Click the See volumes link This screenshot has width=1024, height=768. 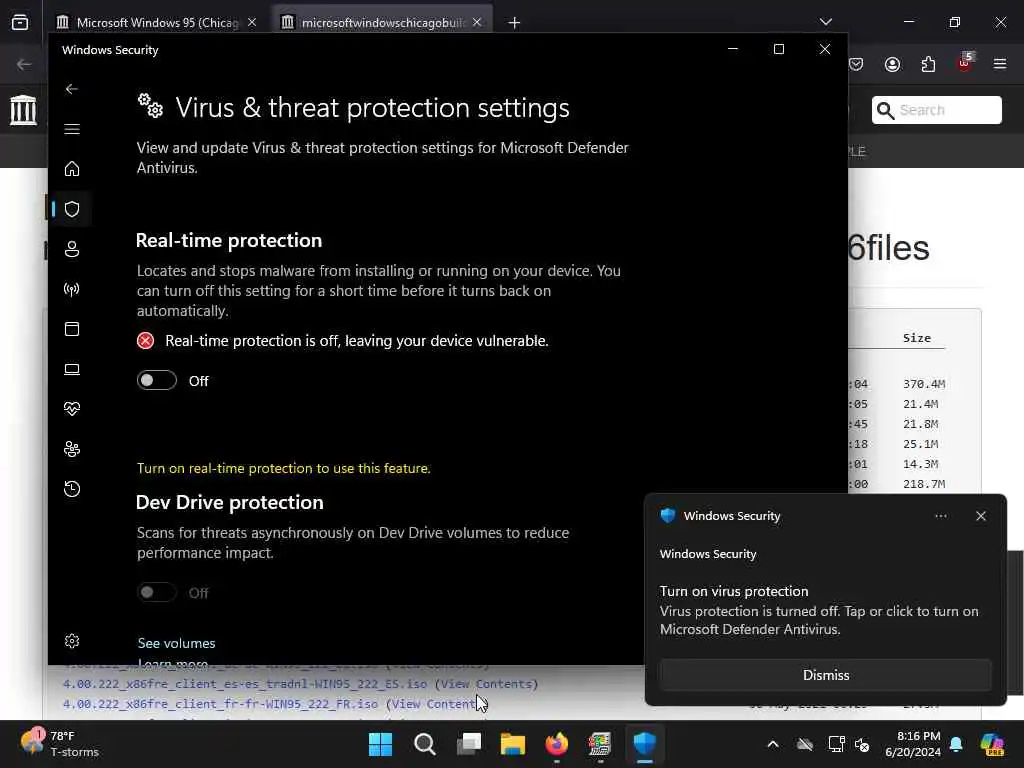coord(176,643)
